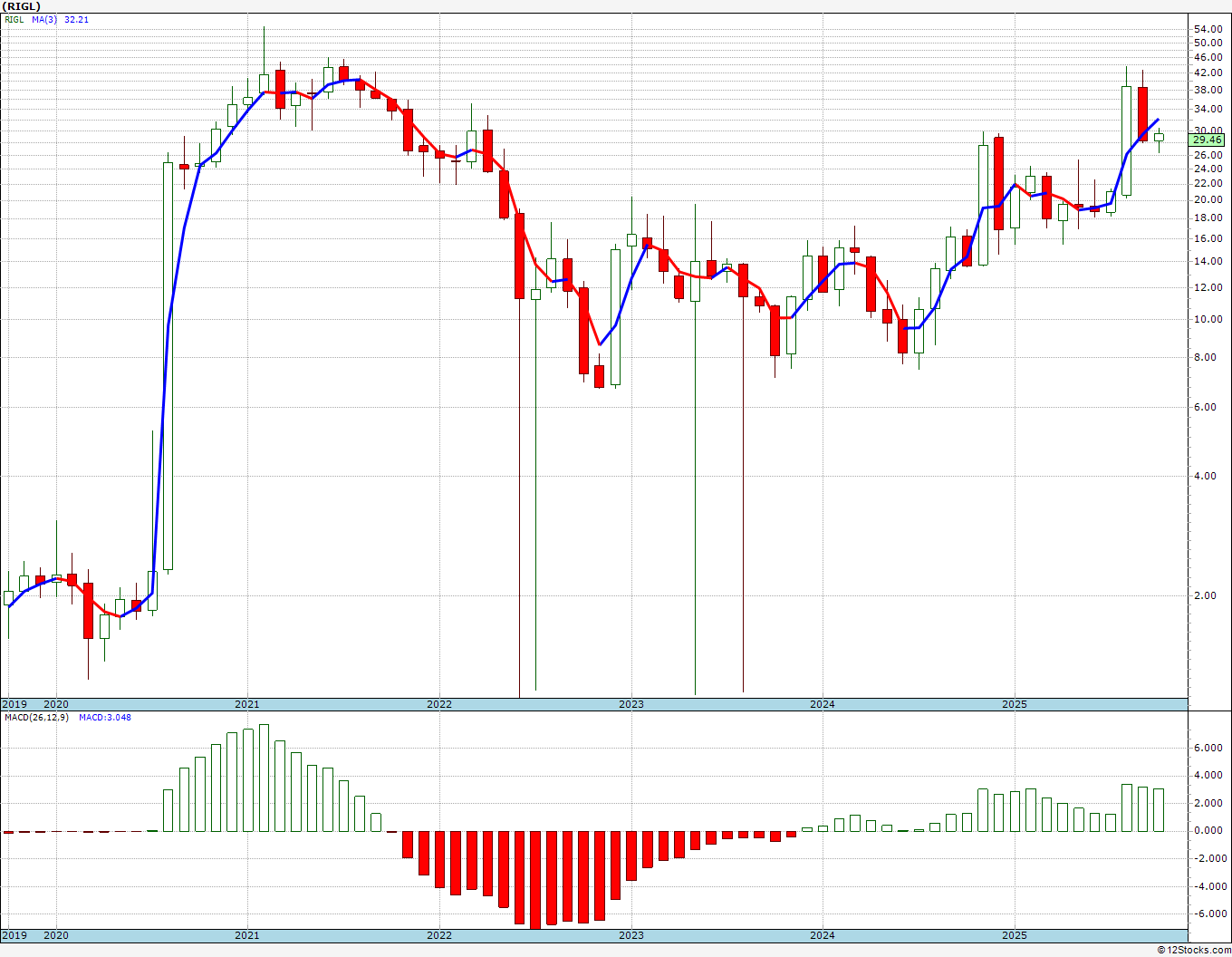1232x957 pixels.
Task: Click 2021 on the price chart time axis
Action: [x=247, y=704]
